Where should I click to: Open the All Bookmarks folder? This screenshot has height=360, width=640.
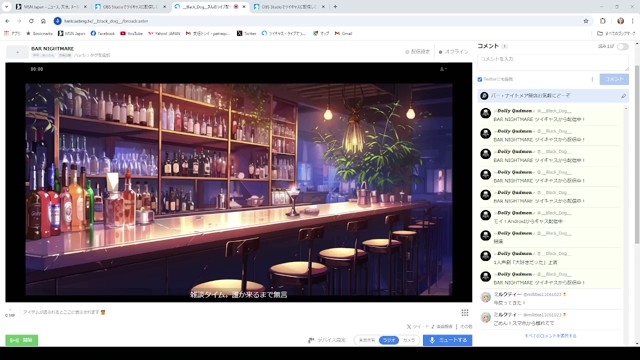point(616,33)
